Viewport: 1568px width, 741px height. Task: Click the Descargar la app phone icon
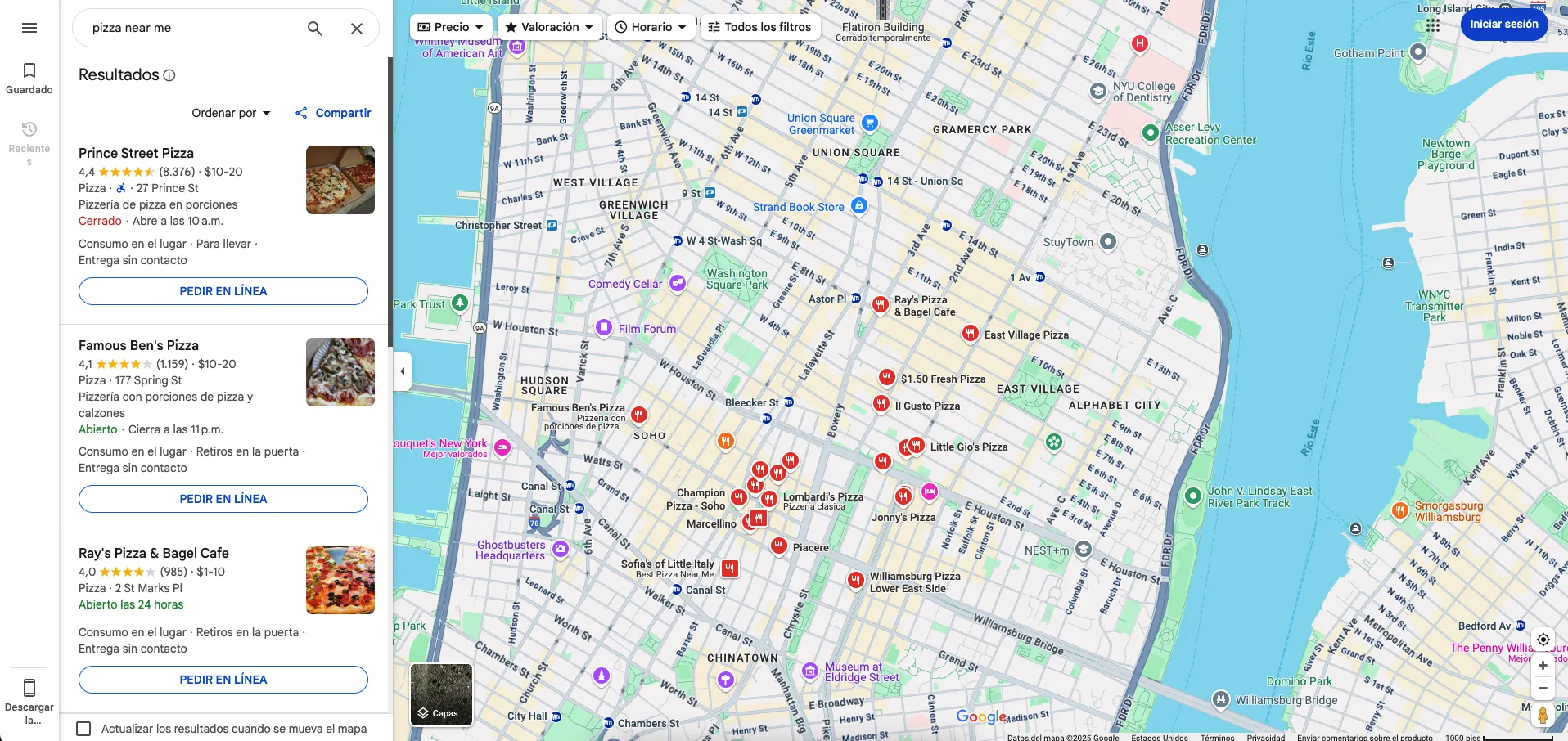[29, 688]
